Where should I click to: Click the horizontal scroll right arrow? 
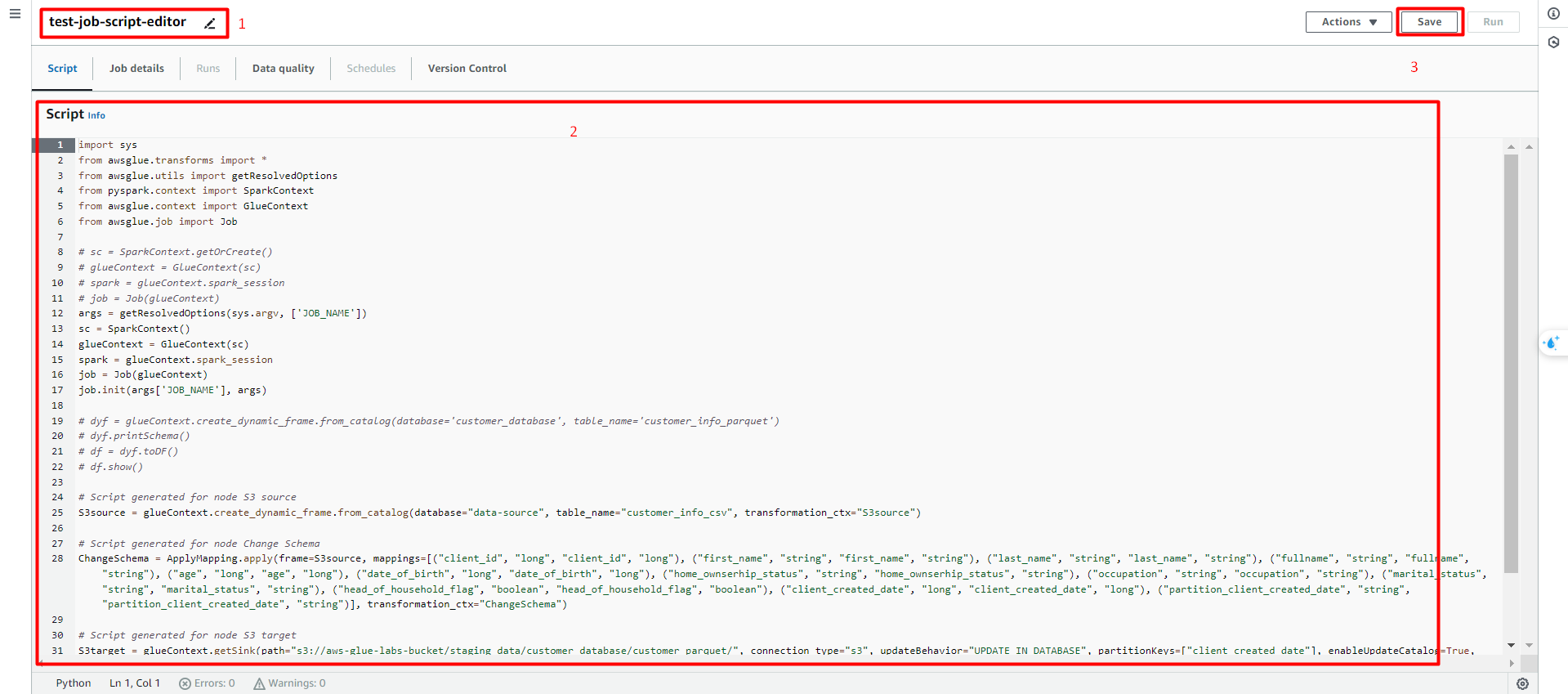click(1511, 663)
